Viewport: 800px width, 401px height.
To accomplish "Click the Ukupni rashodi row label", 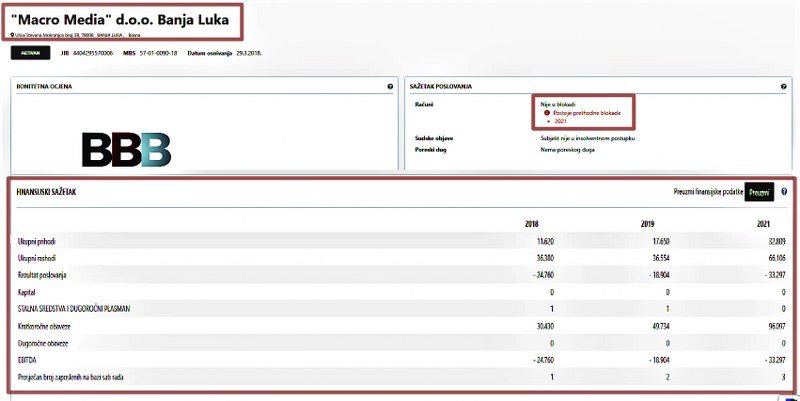I will [x=36, y=258].
